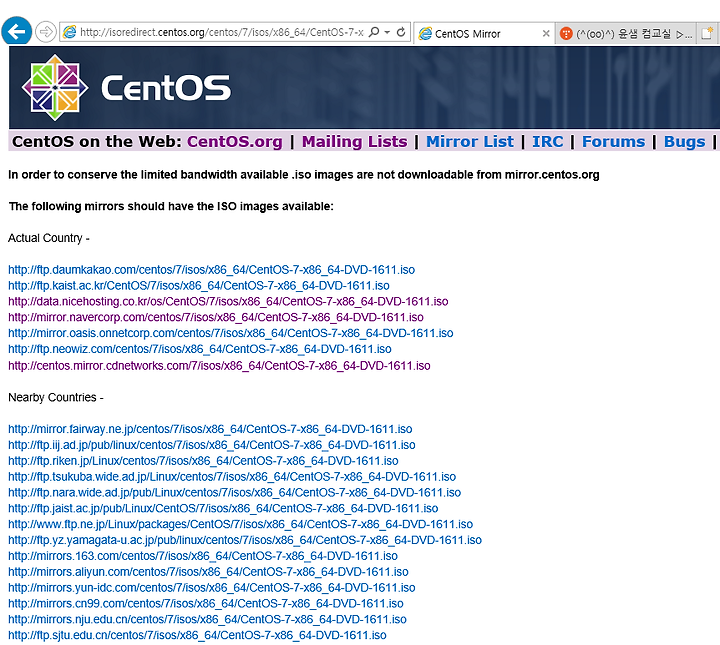
Task: Go back with the browser back arrow
Action: coord(17,31)
